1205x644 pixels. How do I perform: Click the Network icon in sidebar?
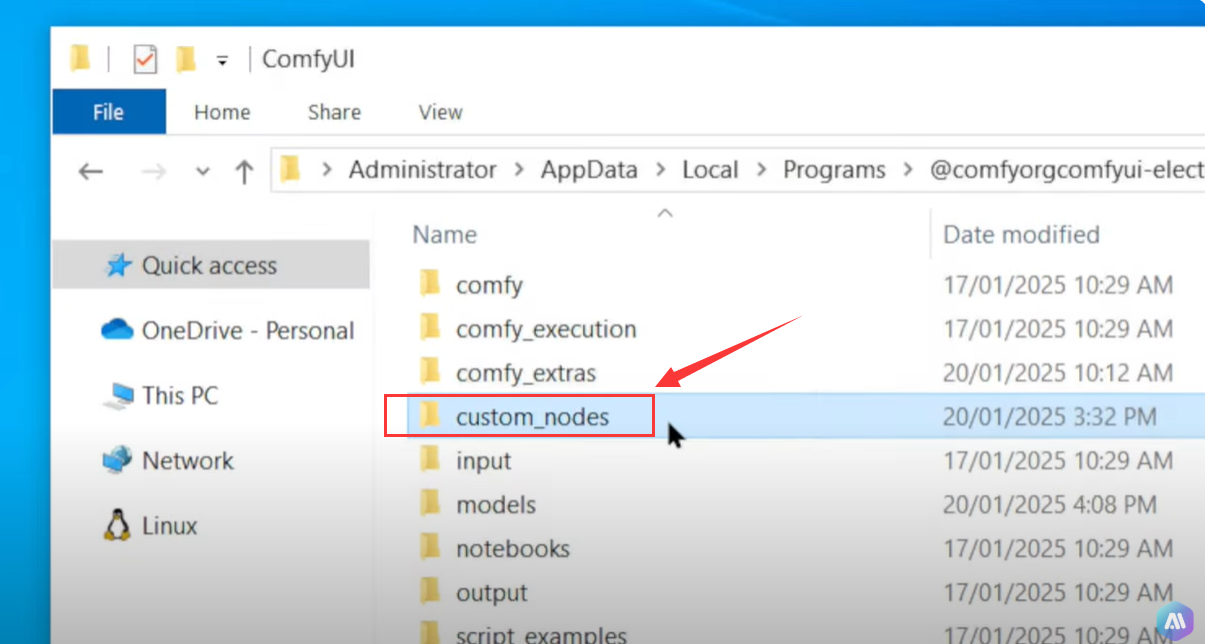118,461
